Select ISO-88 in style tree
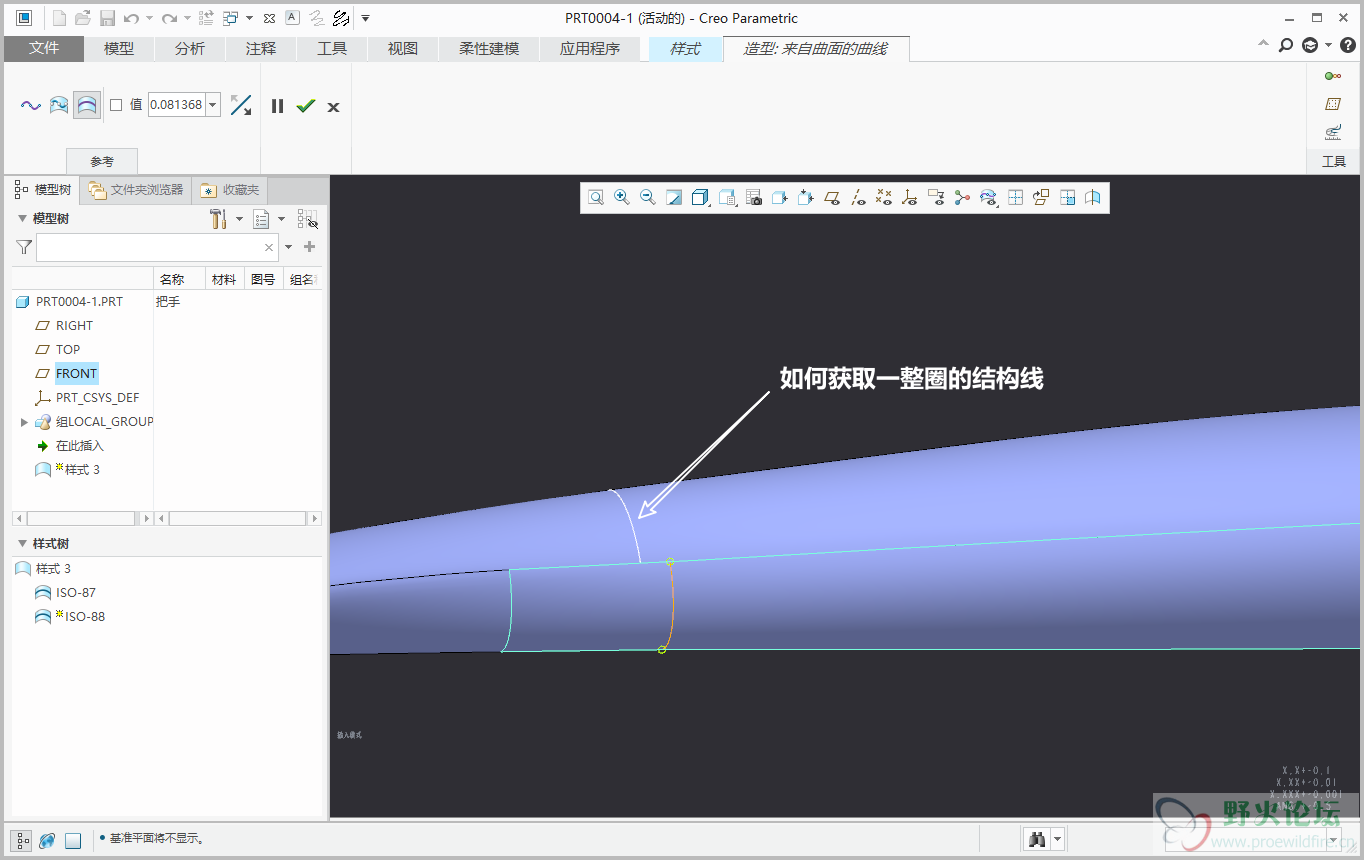The image size is (1364, 860). (84, 617)
